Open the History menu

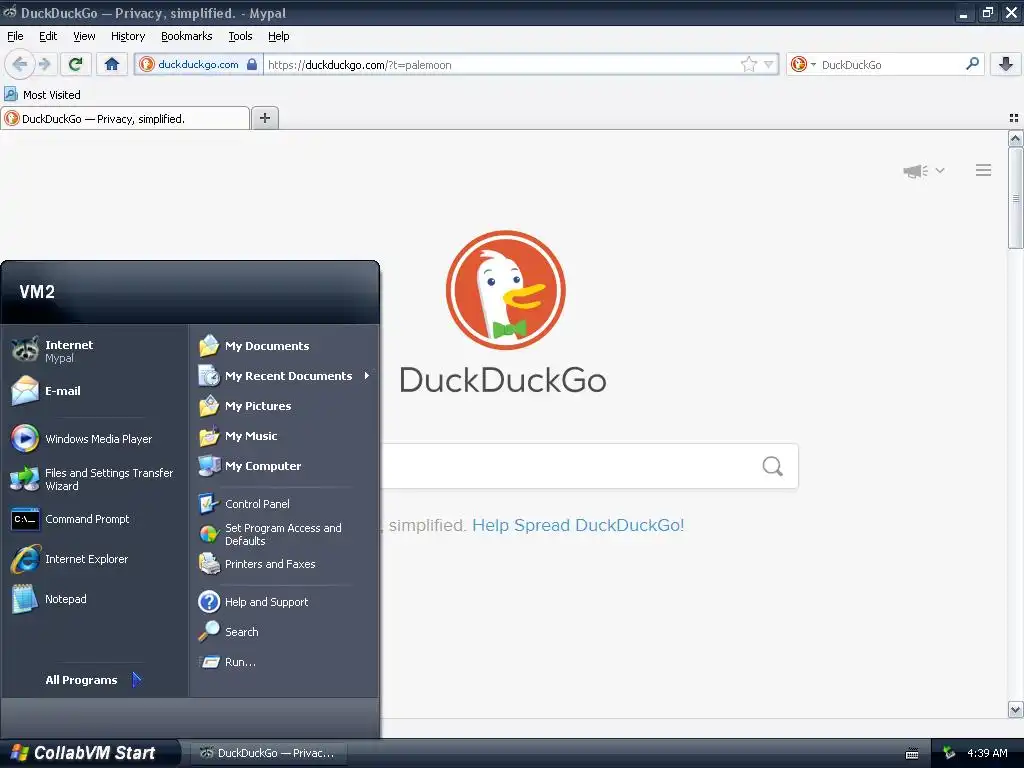(x=128, y=36)
